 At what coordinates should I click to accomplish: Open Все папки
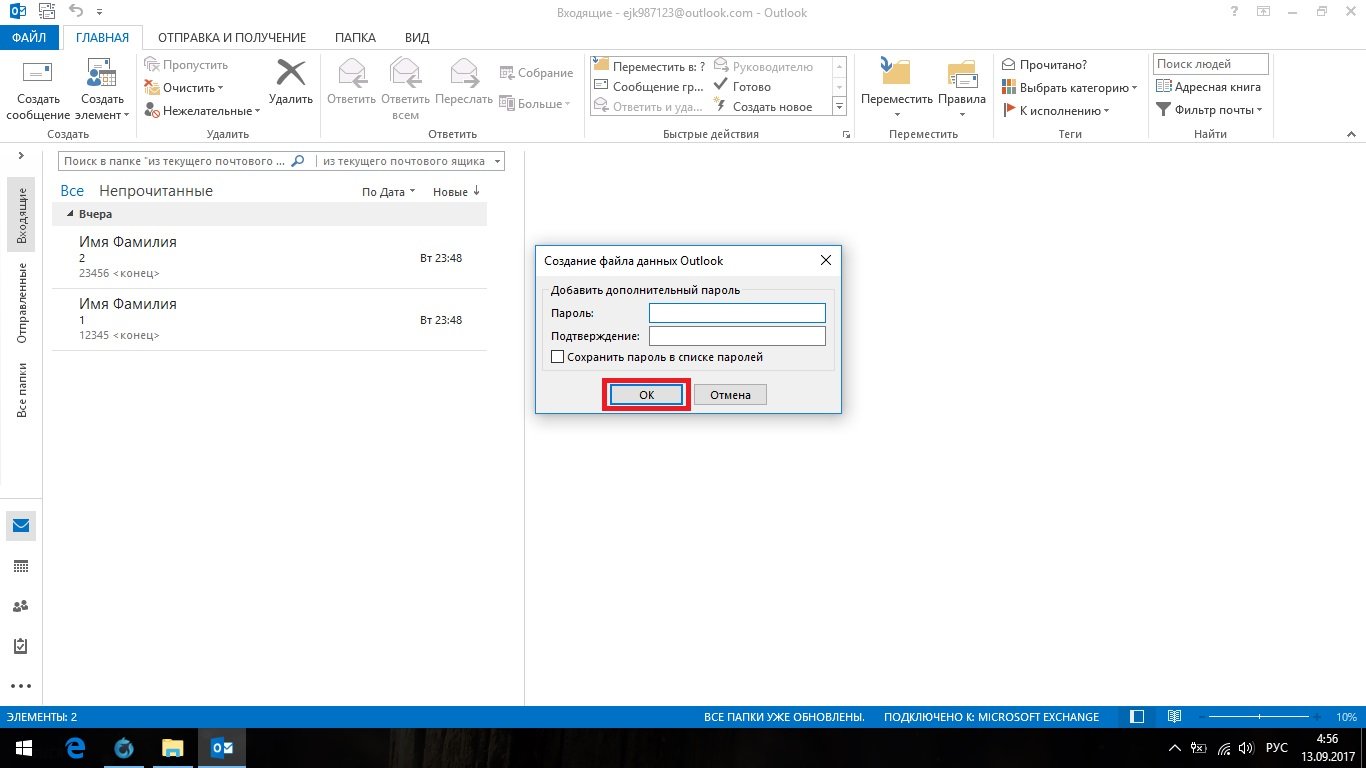click(21, 389)
